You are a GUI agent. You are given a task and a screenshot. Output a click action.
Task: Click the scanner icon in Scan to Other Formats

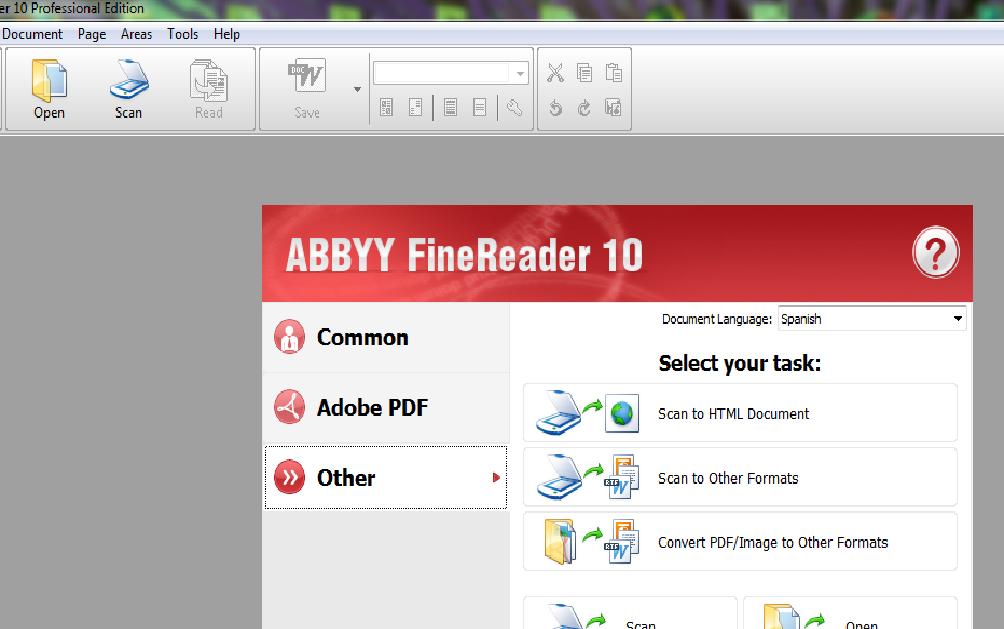point(559,477)
